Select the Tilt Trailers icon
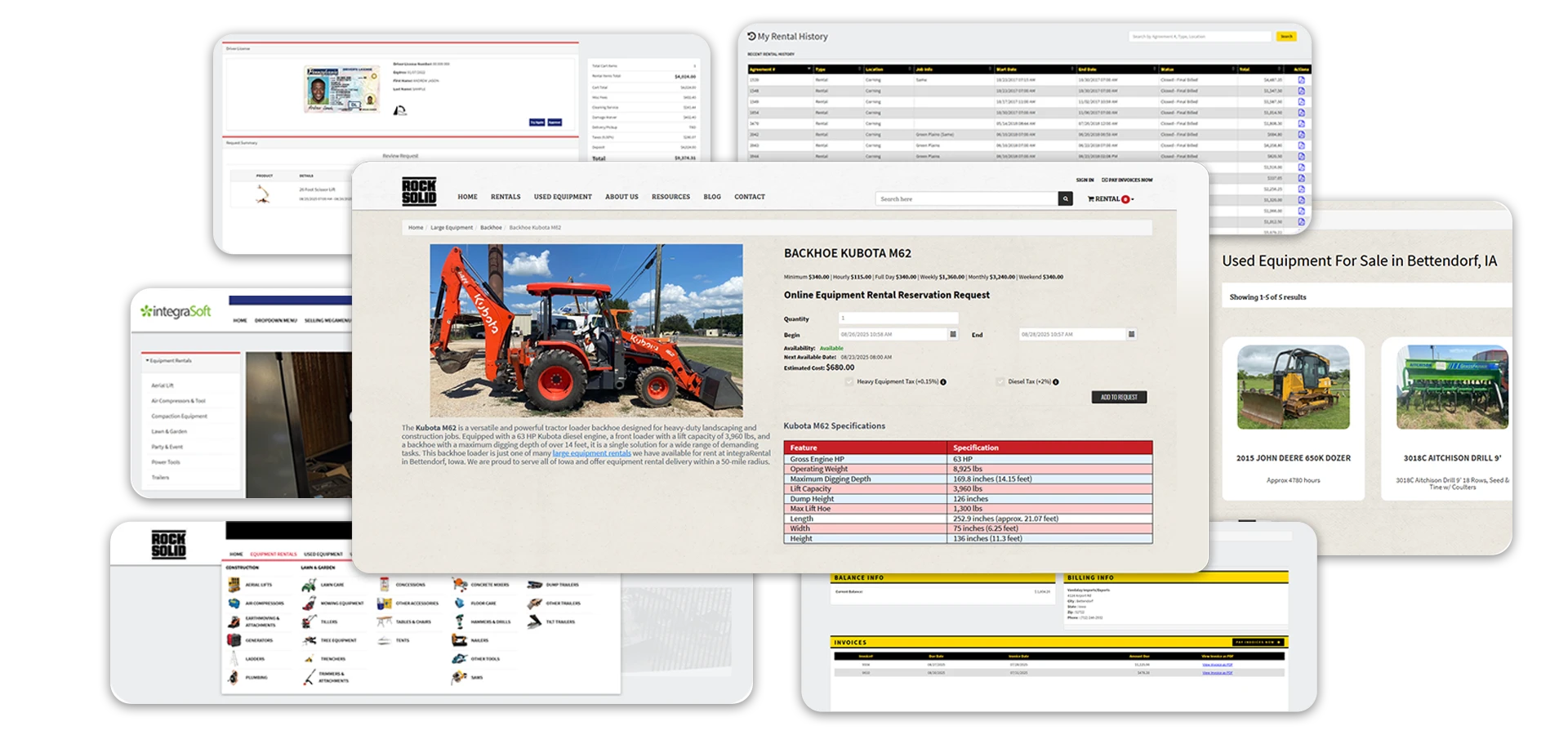This screenshot has height=735, width=1568. (534, 621)
